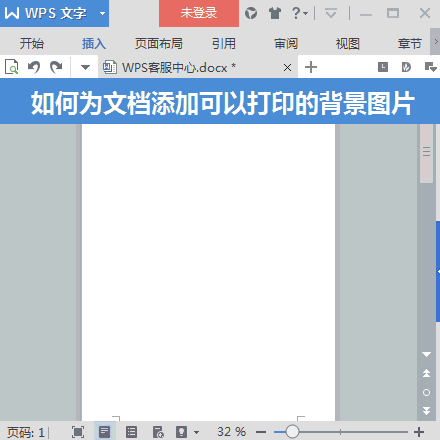Open the tab list dropdown icon
Viewport: 440px width, 440px height.
[431, 67]
